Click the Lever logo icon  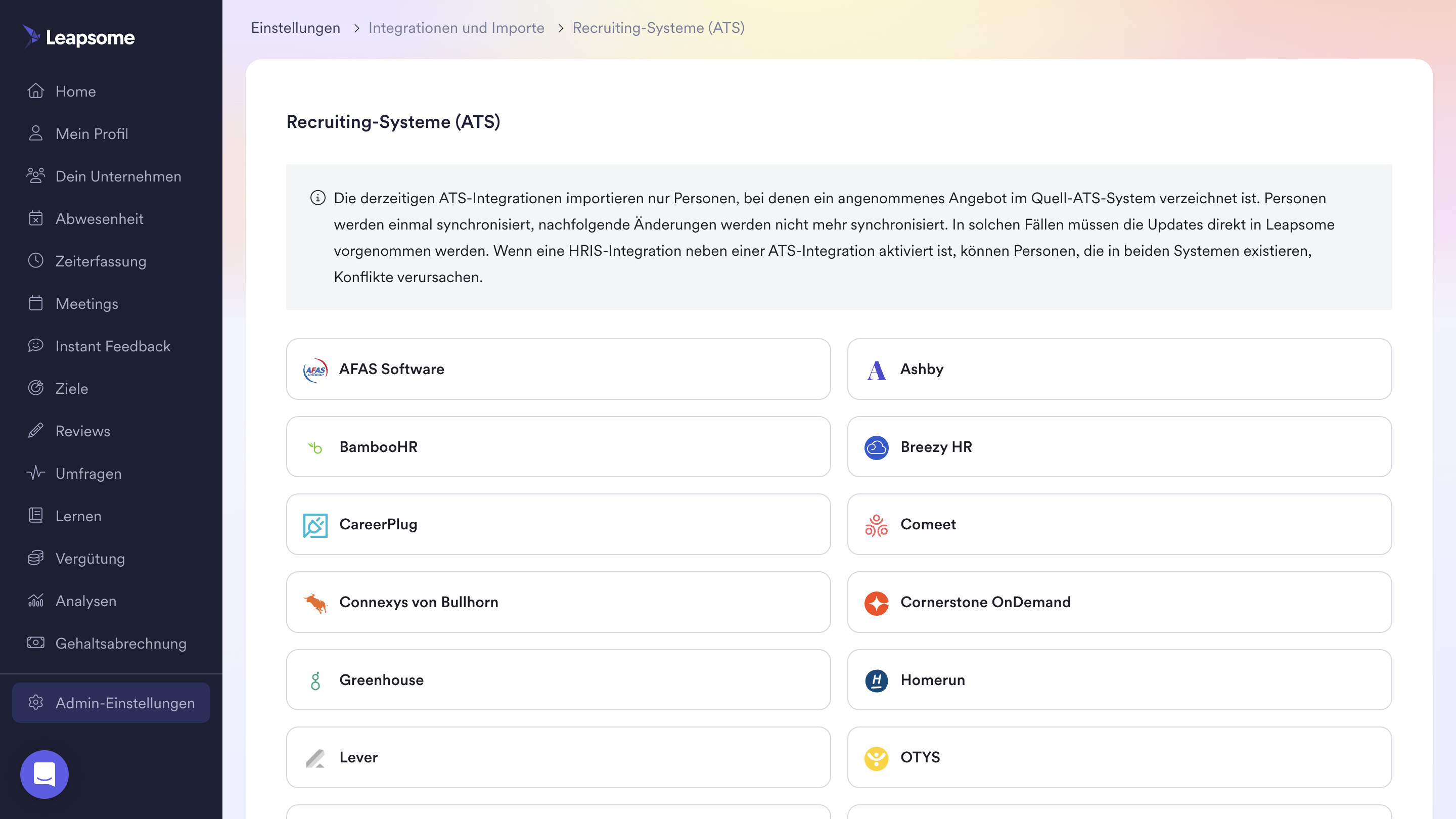315,758
